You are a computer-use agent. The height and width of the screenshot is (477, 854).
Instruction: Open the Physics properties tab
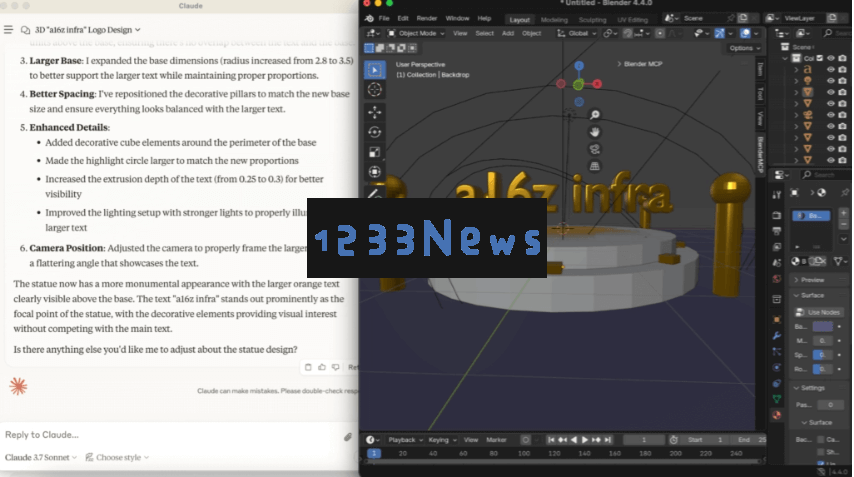pos(777,367)
